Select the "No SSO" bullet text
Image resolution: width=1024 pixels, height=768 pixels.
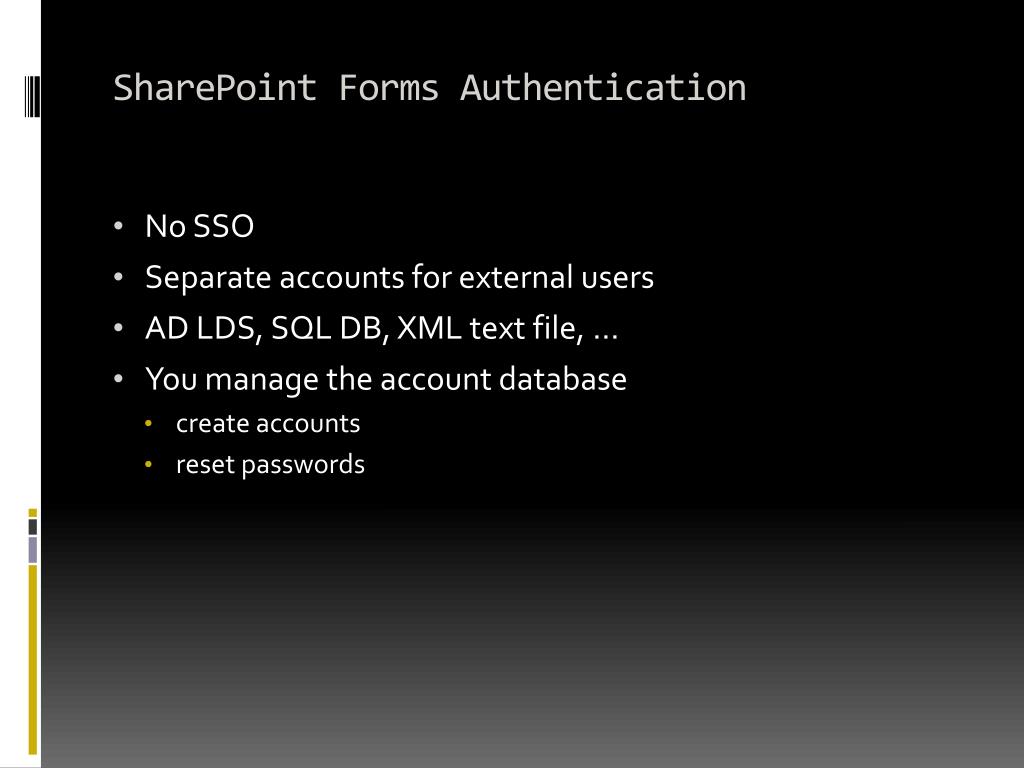coord(199,227)
